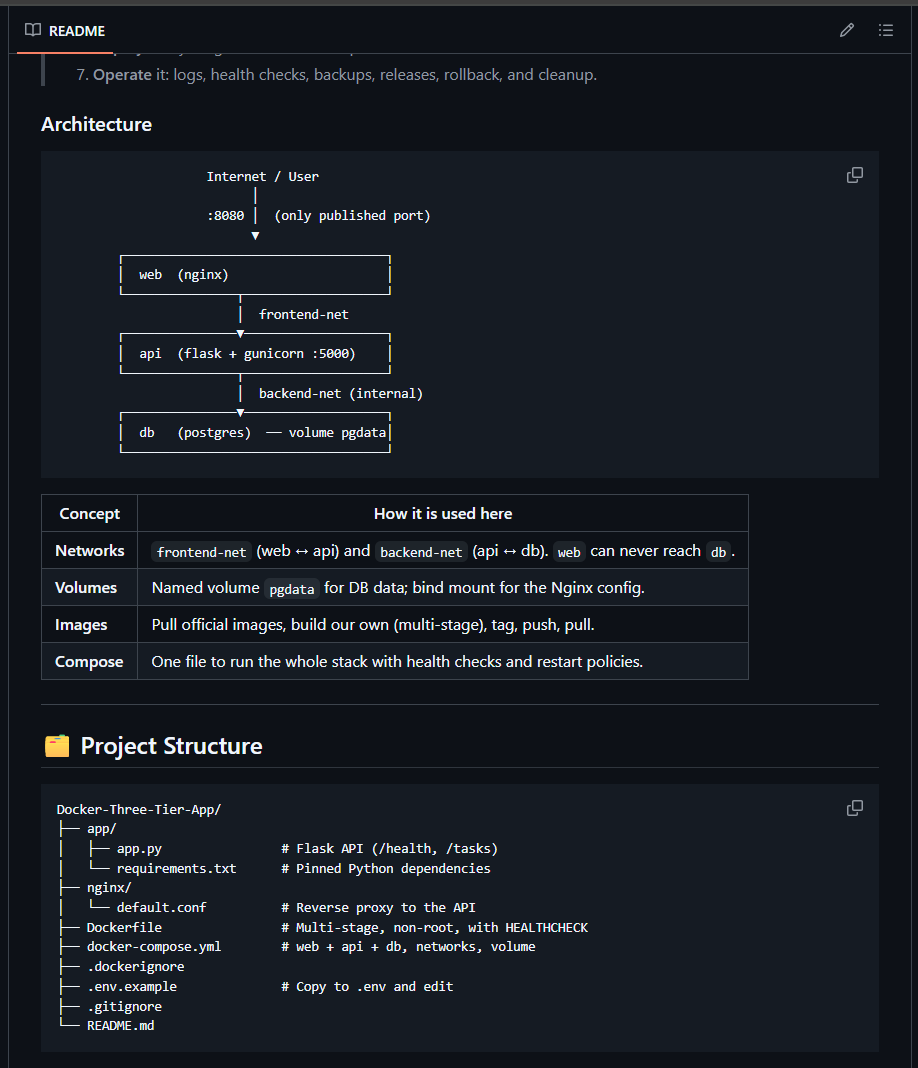Click the 'web (nginx)' box text
Screen dimensions: 918x1068
click(x=184, y=274)
